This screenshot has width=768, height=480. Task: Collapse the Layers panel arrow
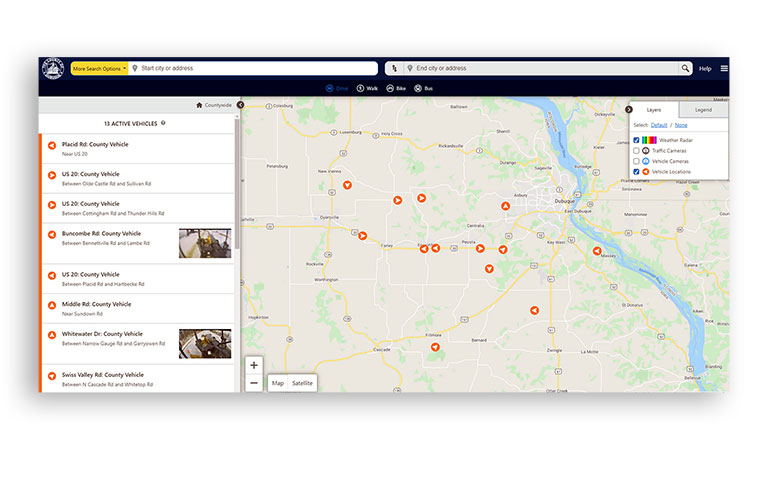tap(628, 109)
